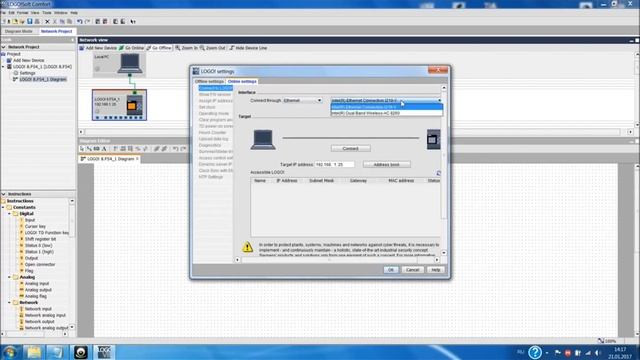Collapse the Constants folder
The width and height of the screenshot is (640, 360).
[x=3, y=207]
